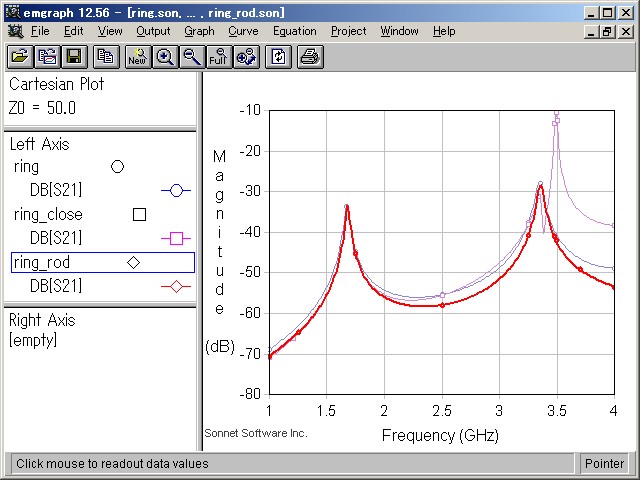Click the red curve marker at 2.5 GHz
The width and height of the screenshot is (640, 480).
(x=442, y=305)
